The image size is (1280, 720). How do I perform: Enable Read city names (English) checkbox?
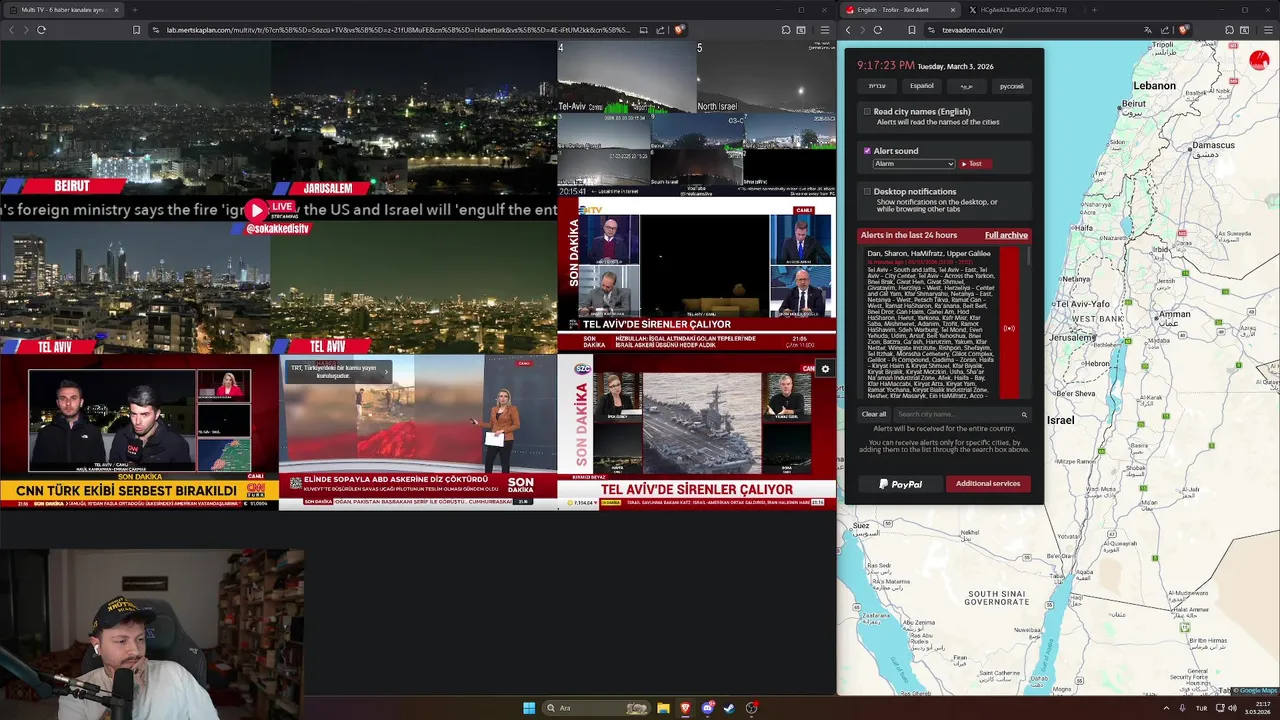tap(867, 112)
